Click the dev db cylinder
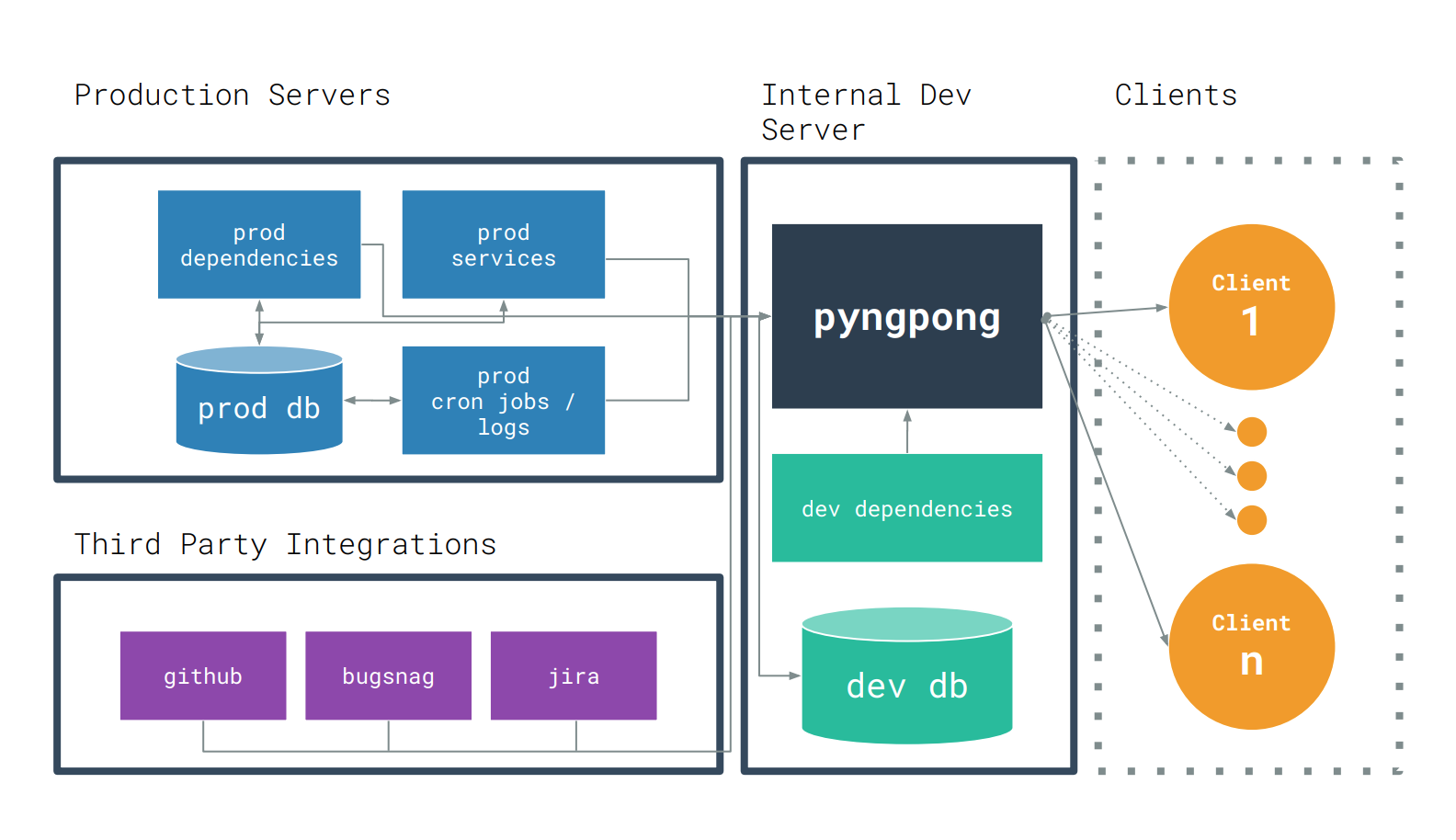Viewport: 1456px width, 840px height. 907,675
